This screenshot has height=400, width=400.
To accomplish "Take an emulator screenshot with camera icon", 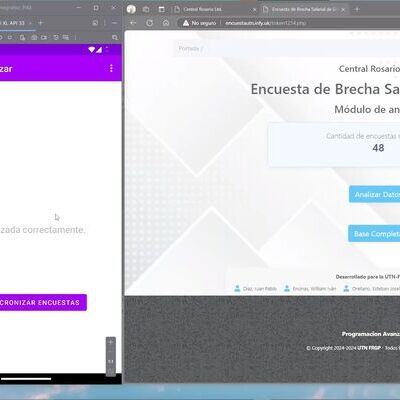I will pos(34,37).
